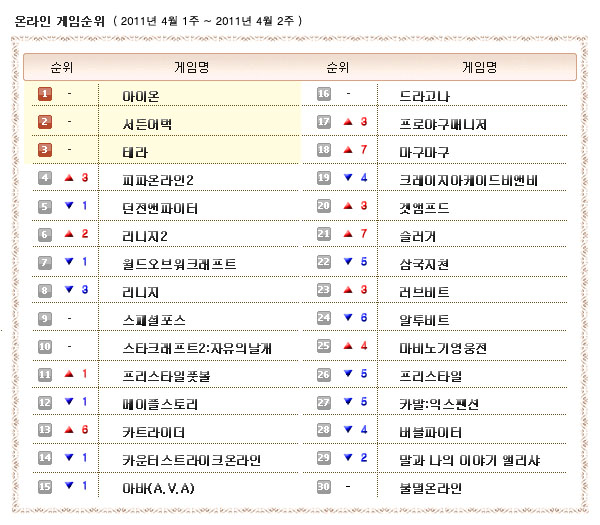The image size is (600, 525).
Task: Click the red rank 2 badge
Action: pyautogui.click(x=45, y=123)
